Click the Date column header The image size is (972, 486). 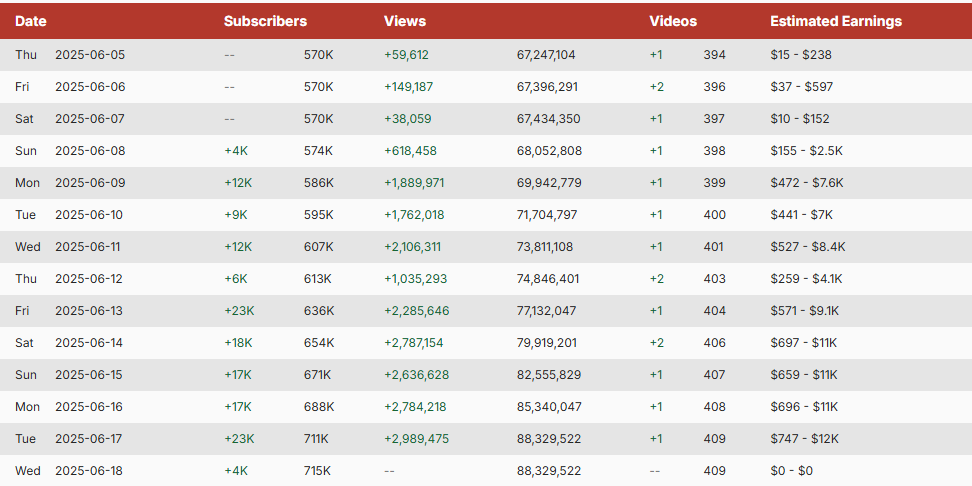coord(30,21)
